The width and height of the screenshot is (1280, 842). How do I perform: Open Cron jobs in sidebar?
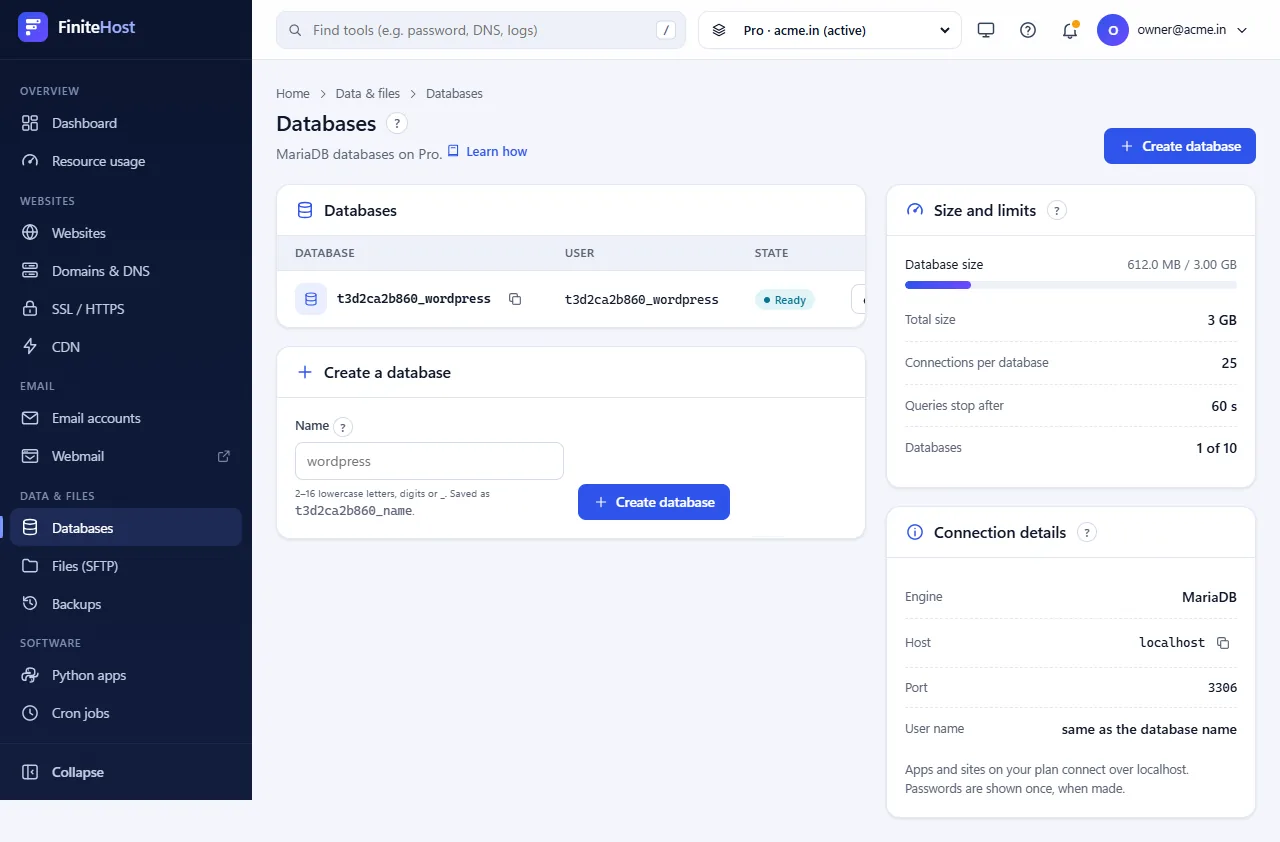coord(126,713)
